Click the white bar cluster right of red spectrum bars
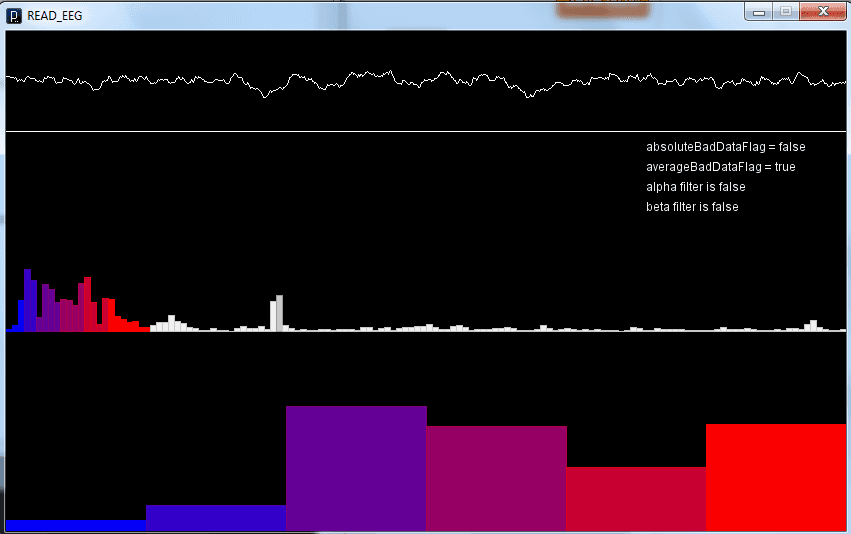 pyautogui.click(x=171, y=323)
